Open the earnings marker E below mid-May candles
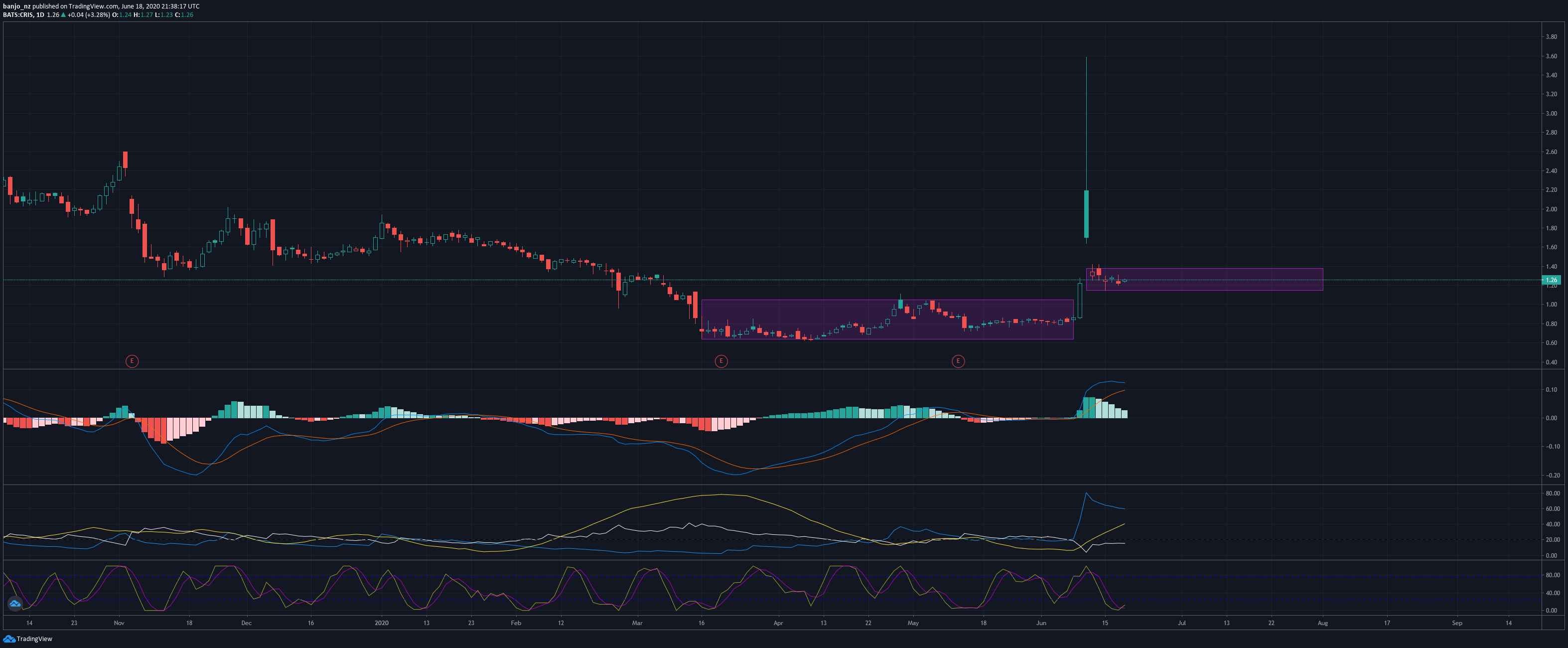The height and width of the screenshot is (648, 1568). [x=958, y=361]
